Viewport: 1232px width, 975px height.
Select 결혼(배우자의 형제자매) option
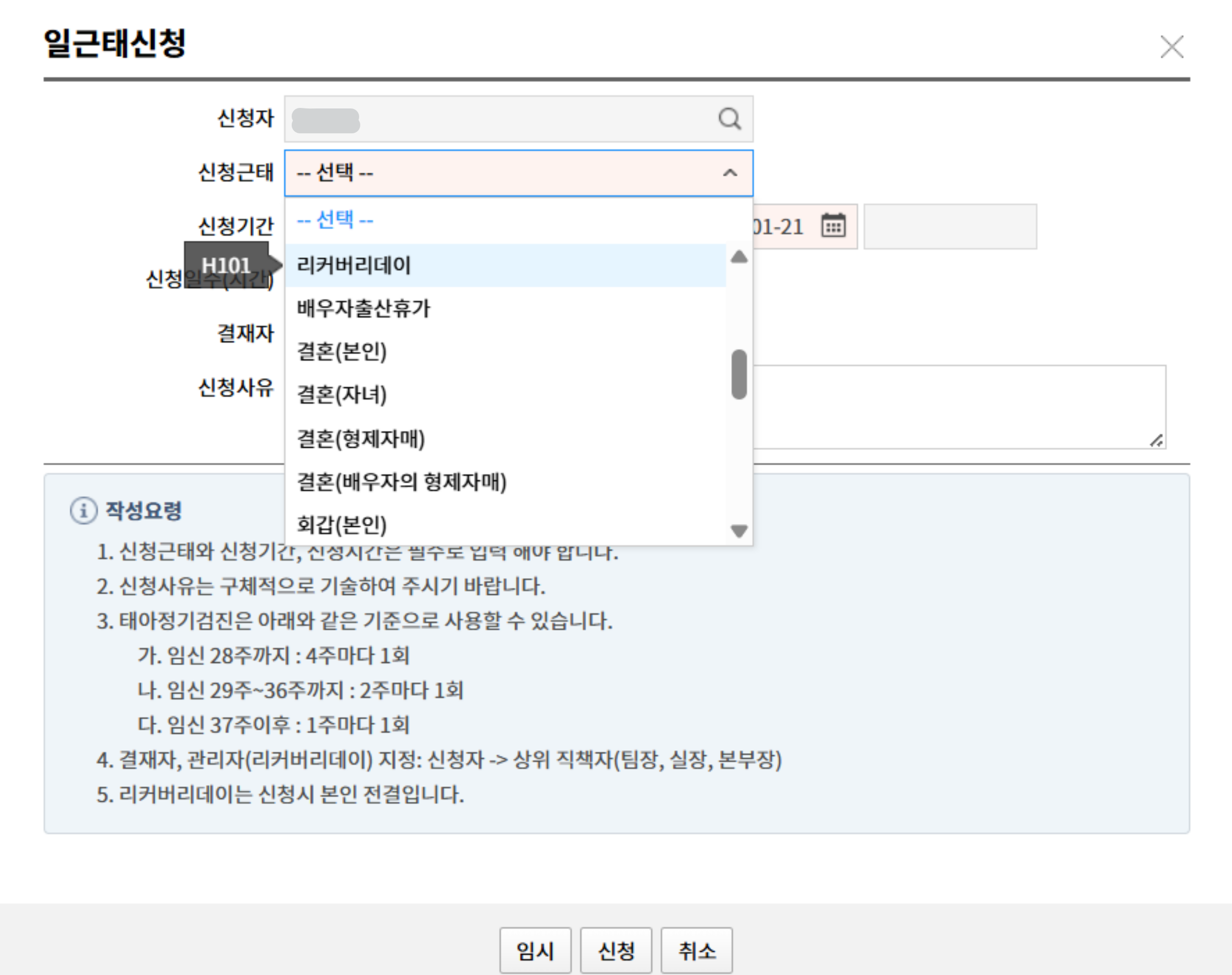coord(401,482)
